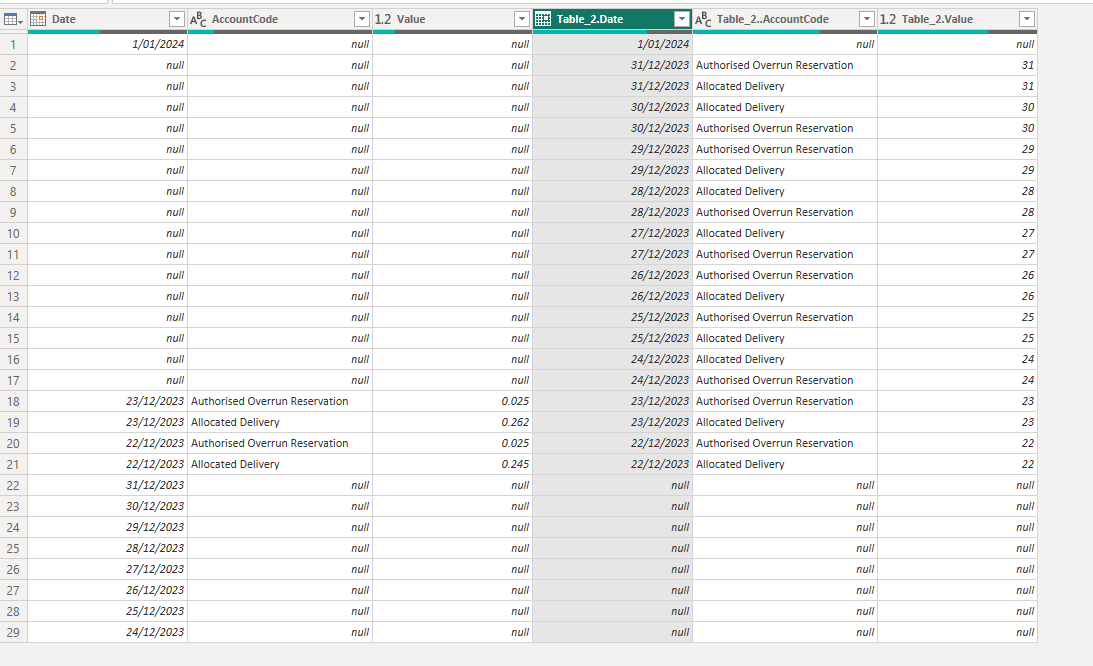This screenshot has height=666, width=1093.
Task: Select the AccountCode column header
Action: coord(280,20)
